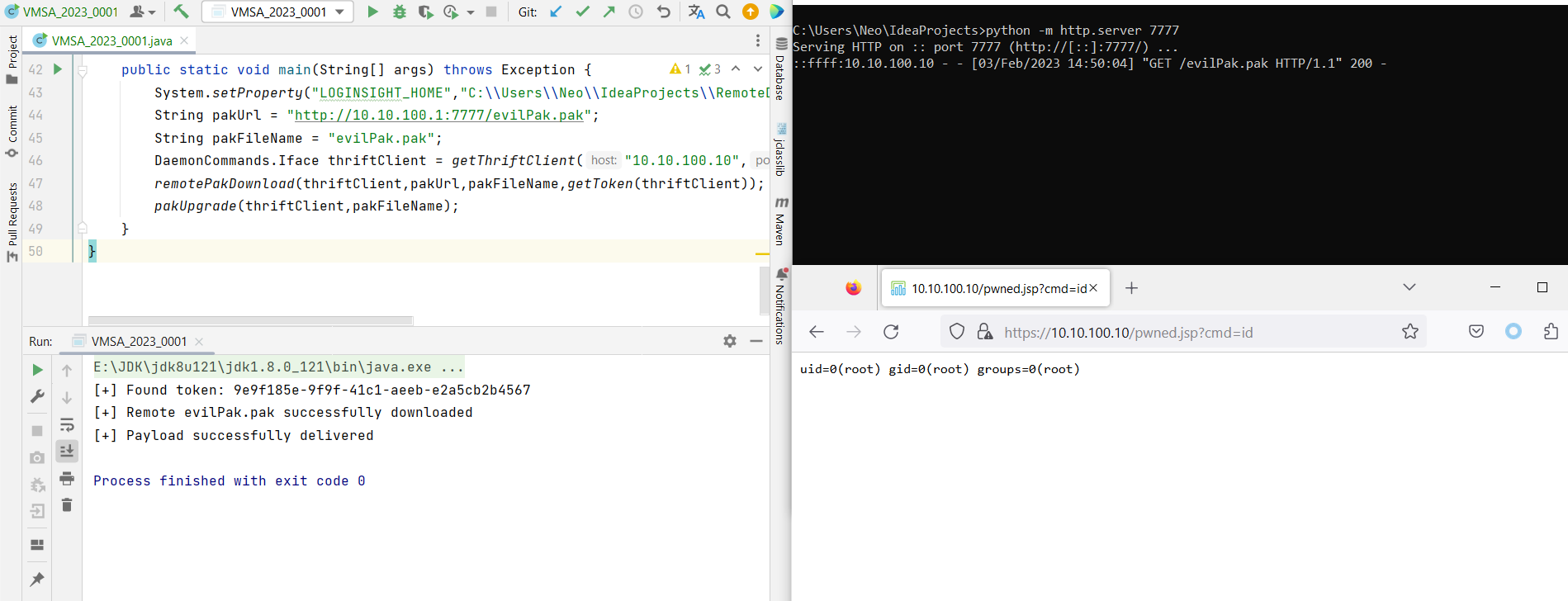Show Git history clock icon
Screen dimensions: 1568x601
click(636, 12)
